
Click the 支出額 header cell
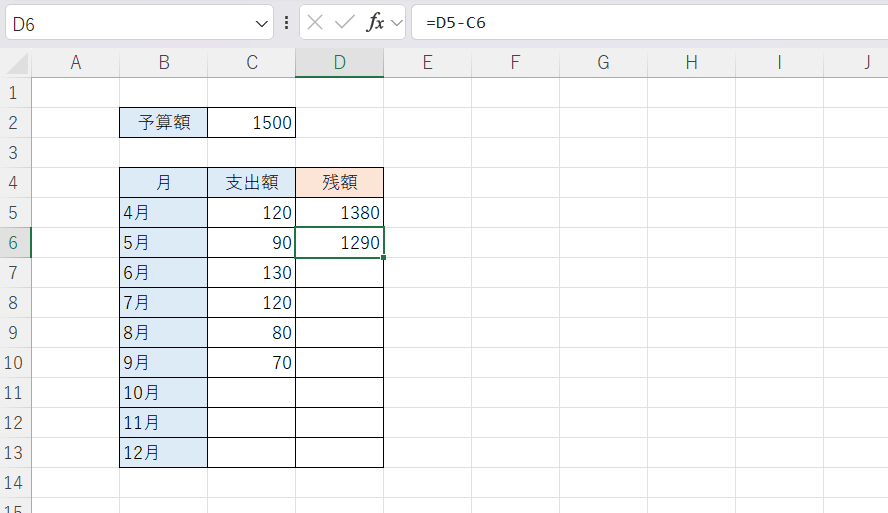tap(251, 182)
